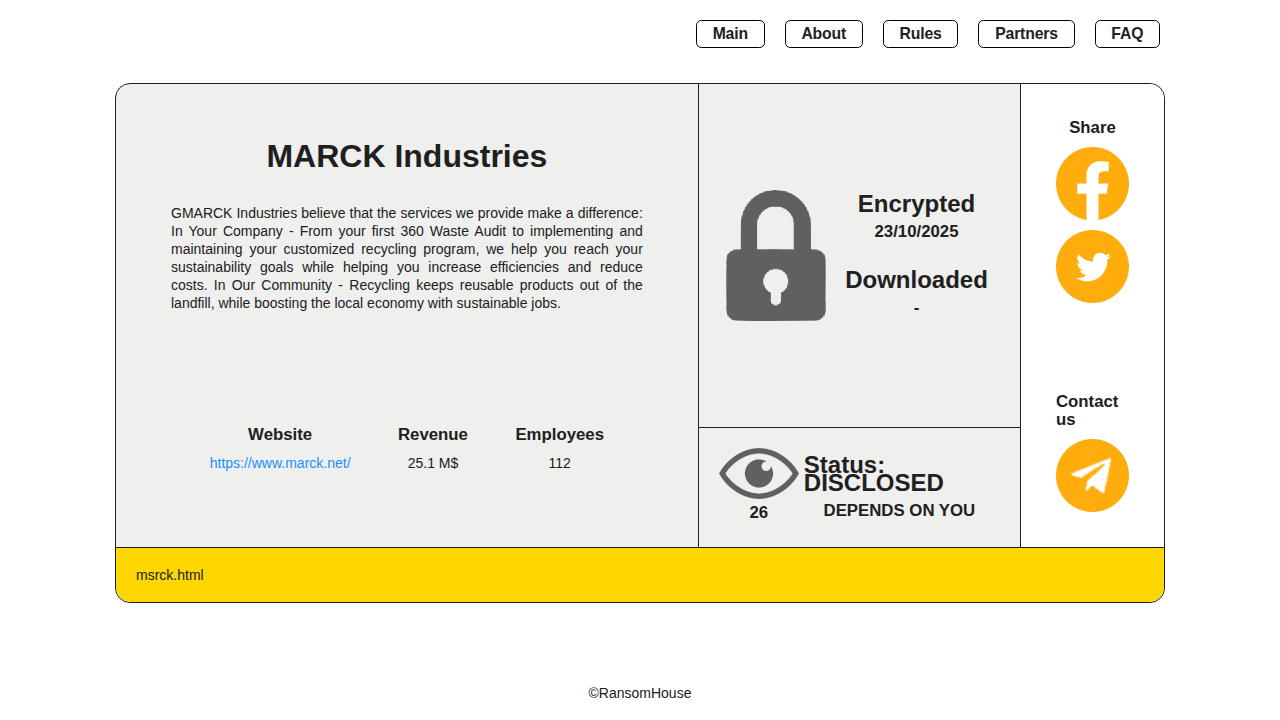Click the 25.1 M$ revenue value
The height and width of the screenshot is (720, 1280).
(433, 463)
